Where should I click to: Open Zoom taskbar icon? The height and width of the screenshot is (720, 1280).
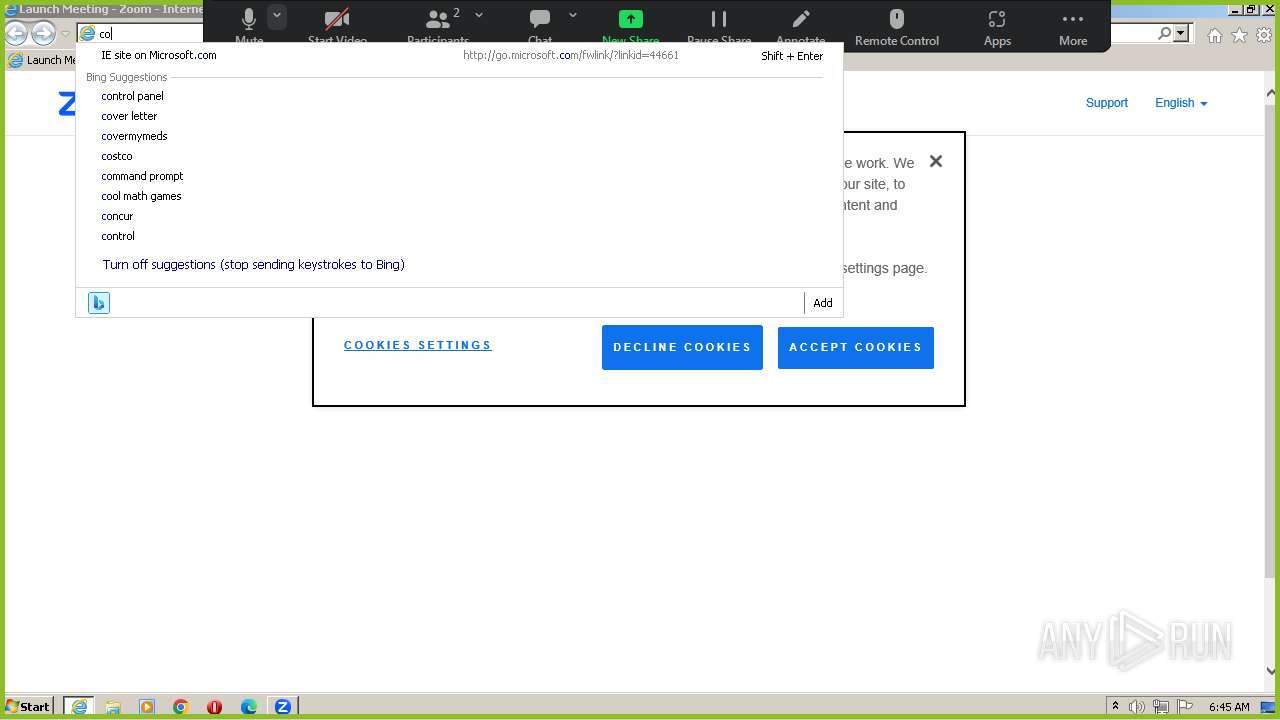pos(283,707)
